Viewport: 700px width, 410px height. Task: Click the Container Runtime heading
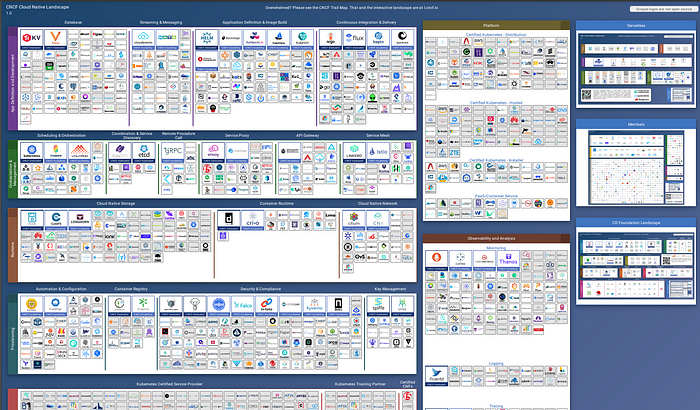(276, 203)
